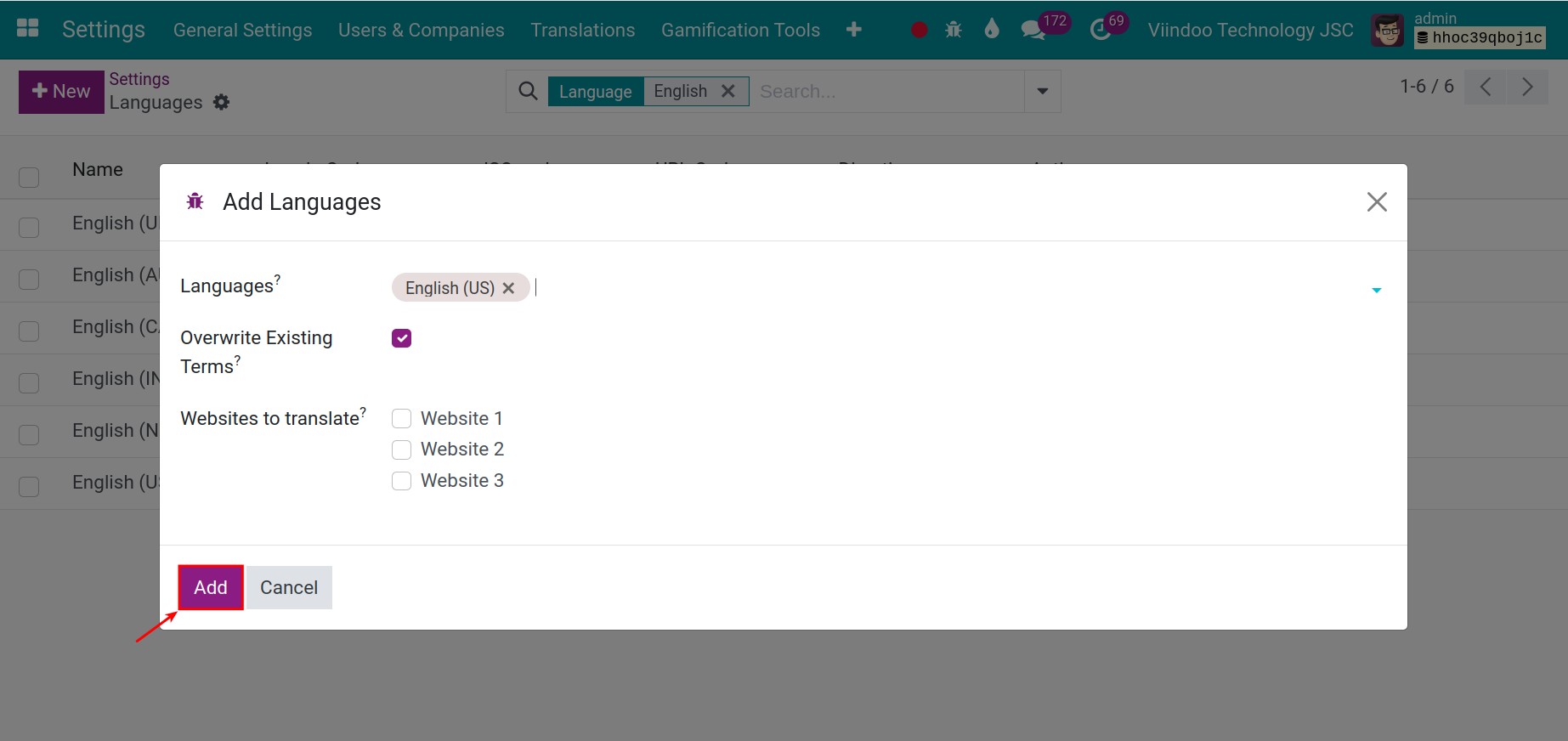
Task: Click the admin user avatar
Action: click(x=1387, y=31)
